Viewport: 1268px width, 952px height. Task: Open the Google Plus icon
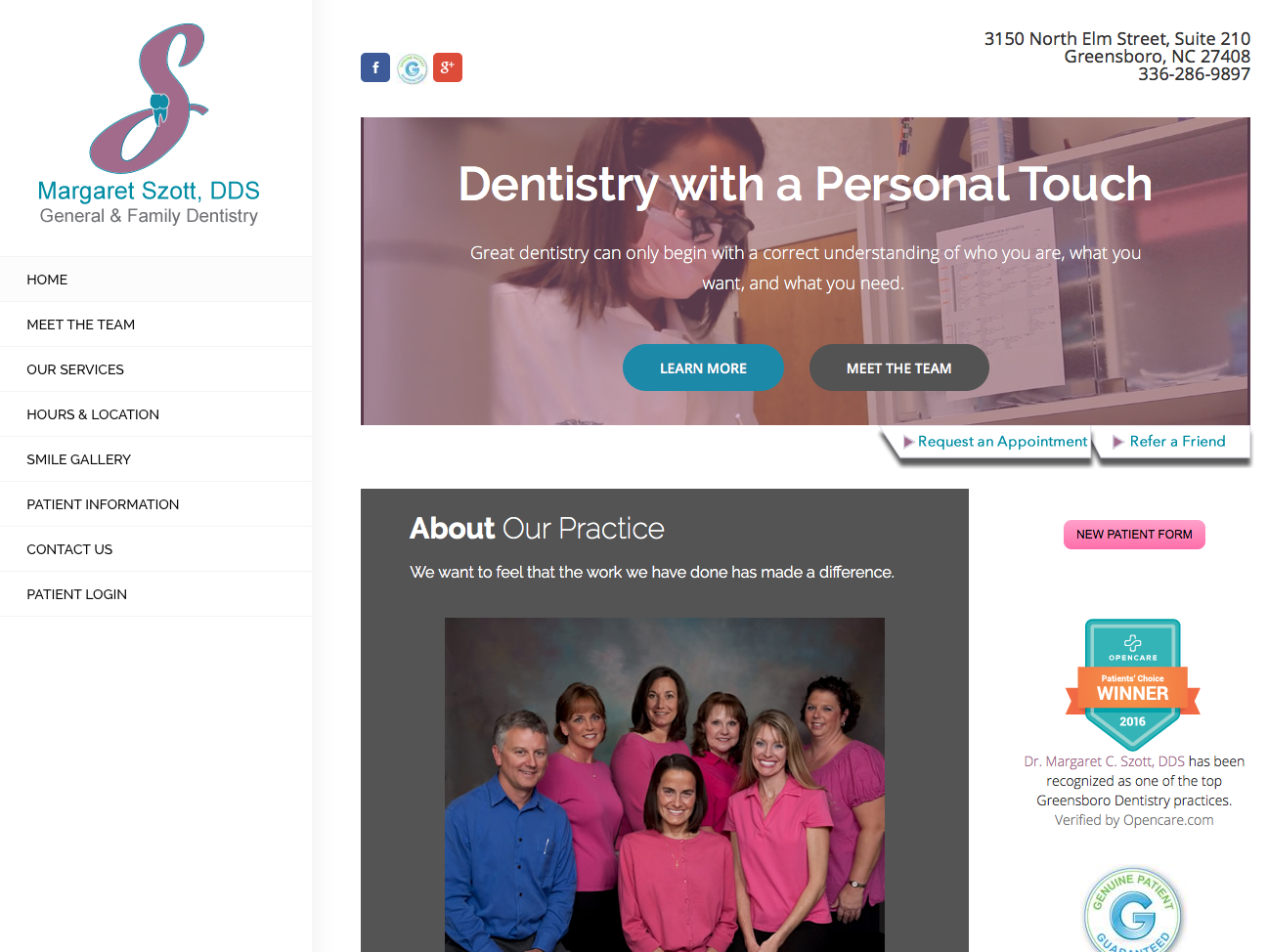pyautogui.click(x=448, y=67)
